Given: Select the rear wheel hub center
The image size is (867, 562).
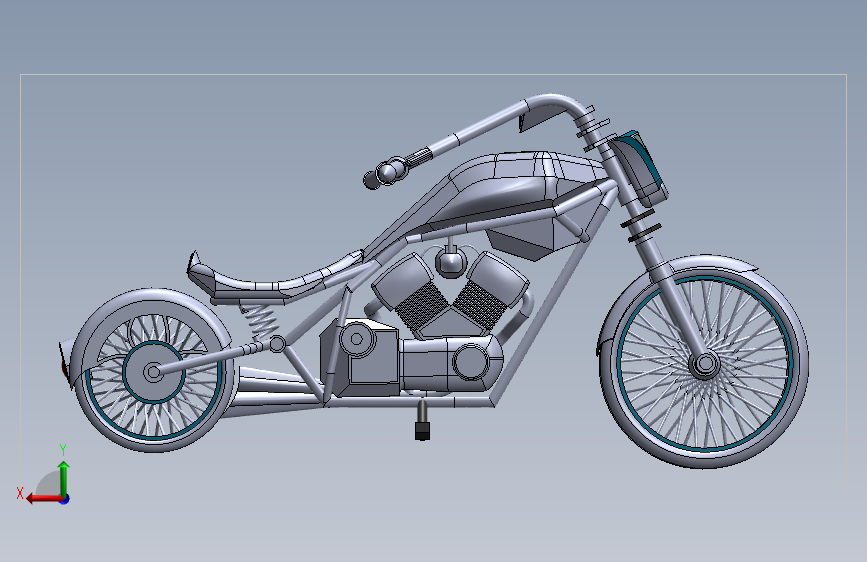Looking at the screenshot, I should tap(153, 372).
